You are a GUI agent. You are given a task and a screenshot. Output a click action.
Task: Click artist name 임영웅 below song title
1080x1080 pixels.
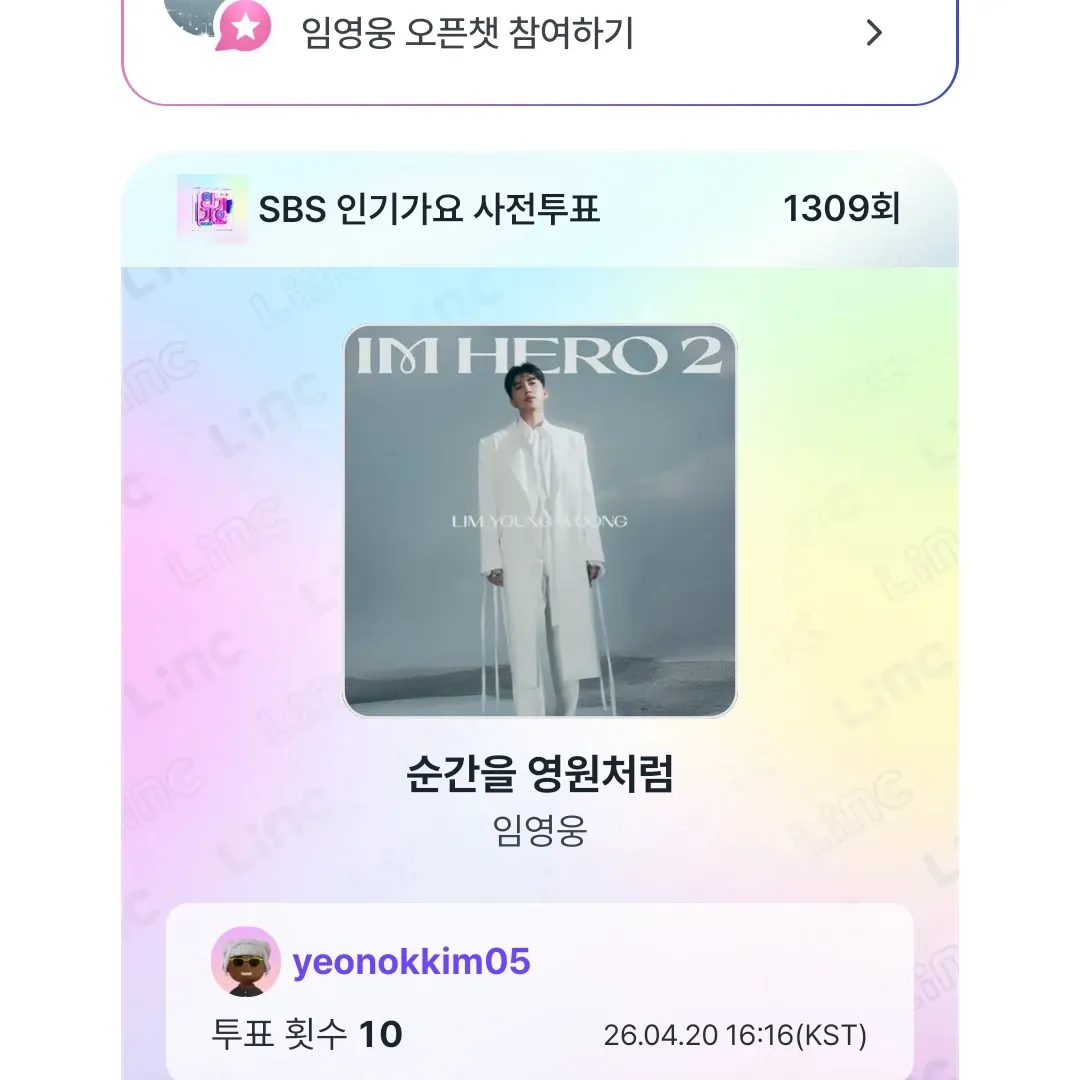coord(540,831)
